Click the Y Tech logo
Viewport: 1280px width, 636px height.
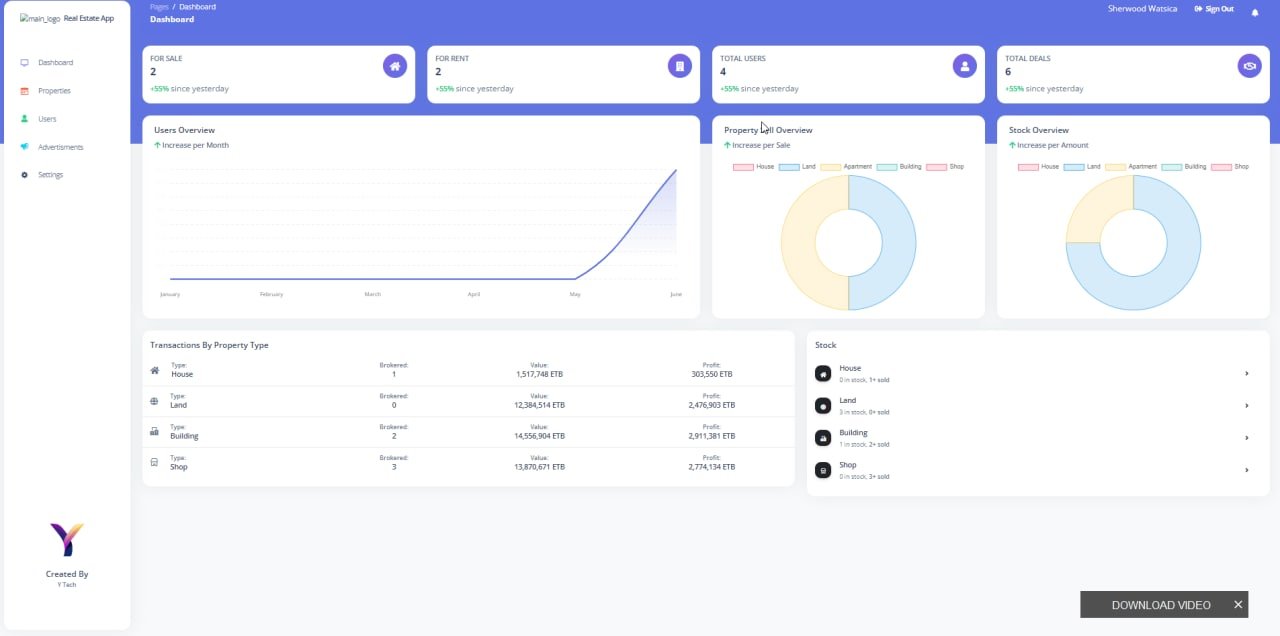[67, 540]
